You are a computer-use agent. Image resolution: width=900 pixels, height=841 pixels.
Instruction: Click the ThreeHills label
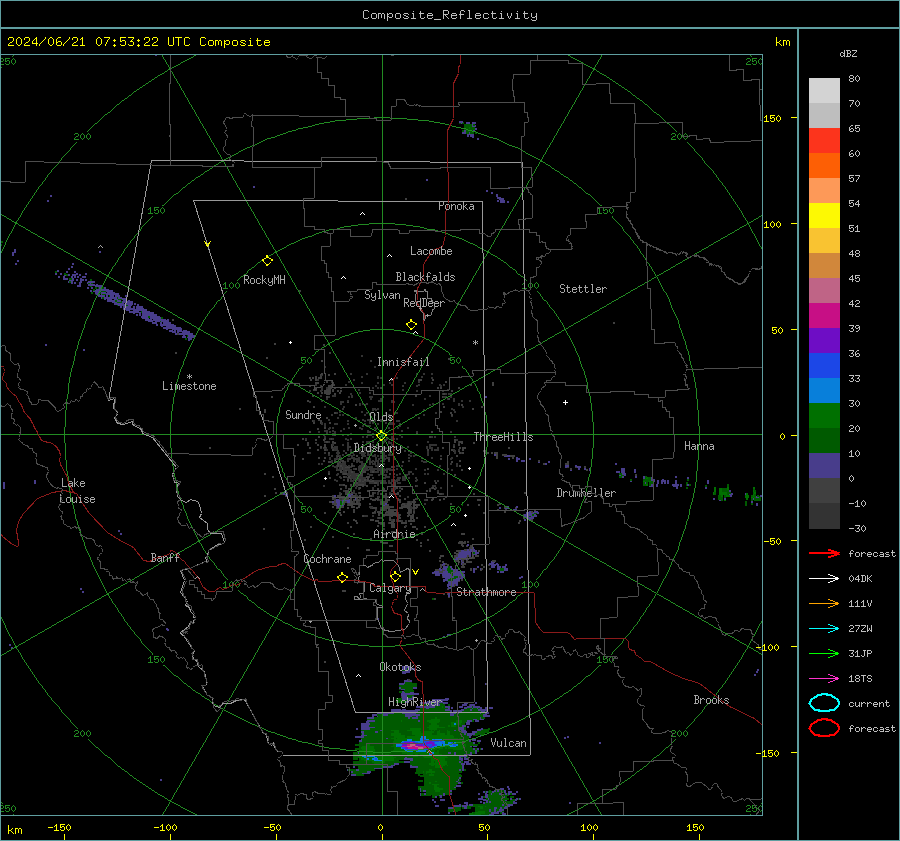coord(503,437)
